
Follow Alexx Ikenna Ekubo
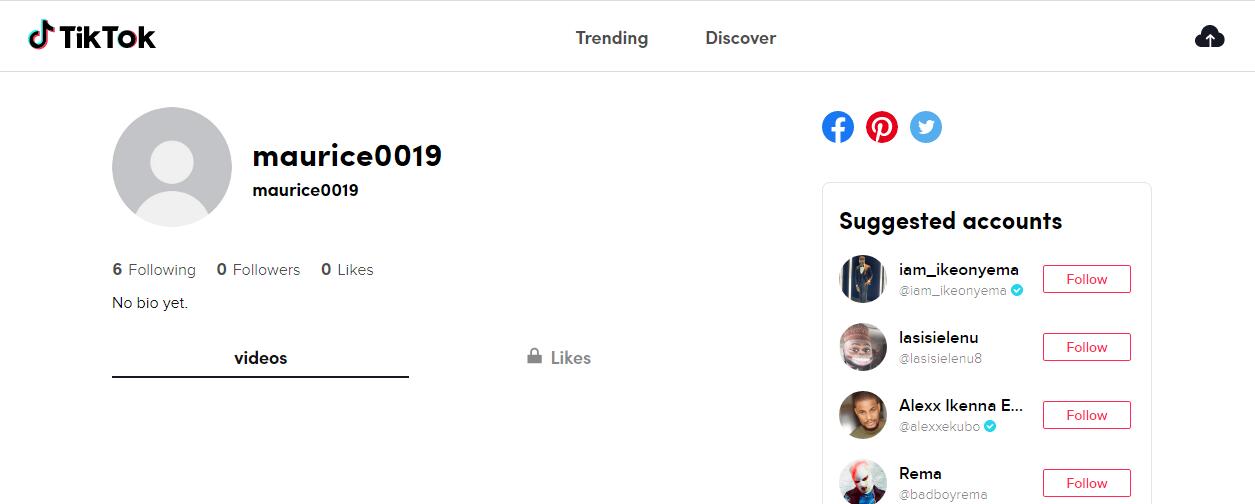click(x=1086, y=415)
